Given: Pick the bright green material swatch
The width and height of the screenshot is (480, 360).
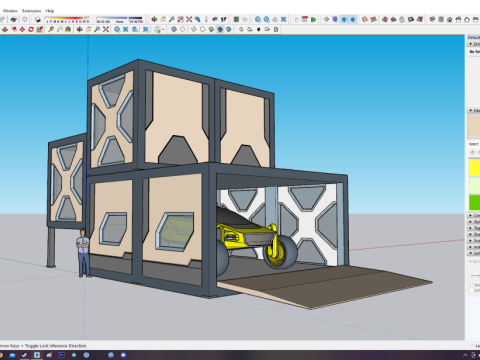Looking at the screenshot, I should [474, 203].
